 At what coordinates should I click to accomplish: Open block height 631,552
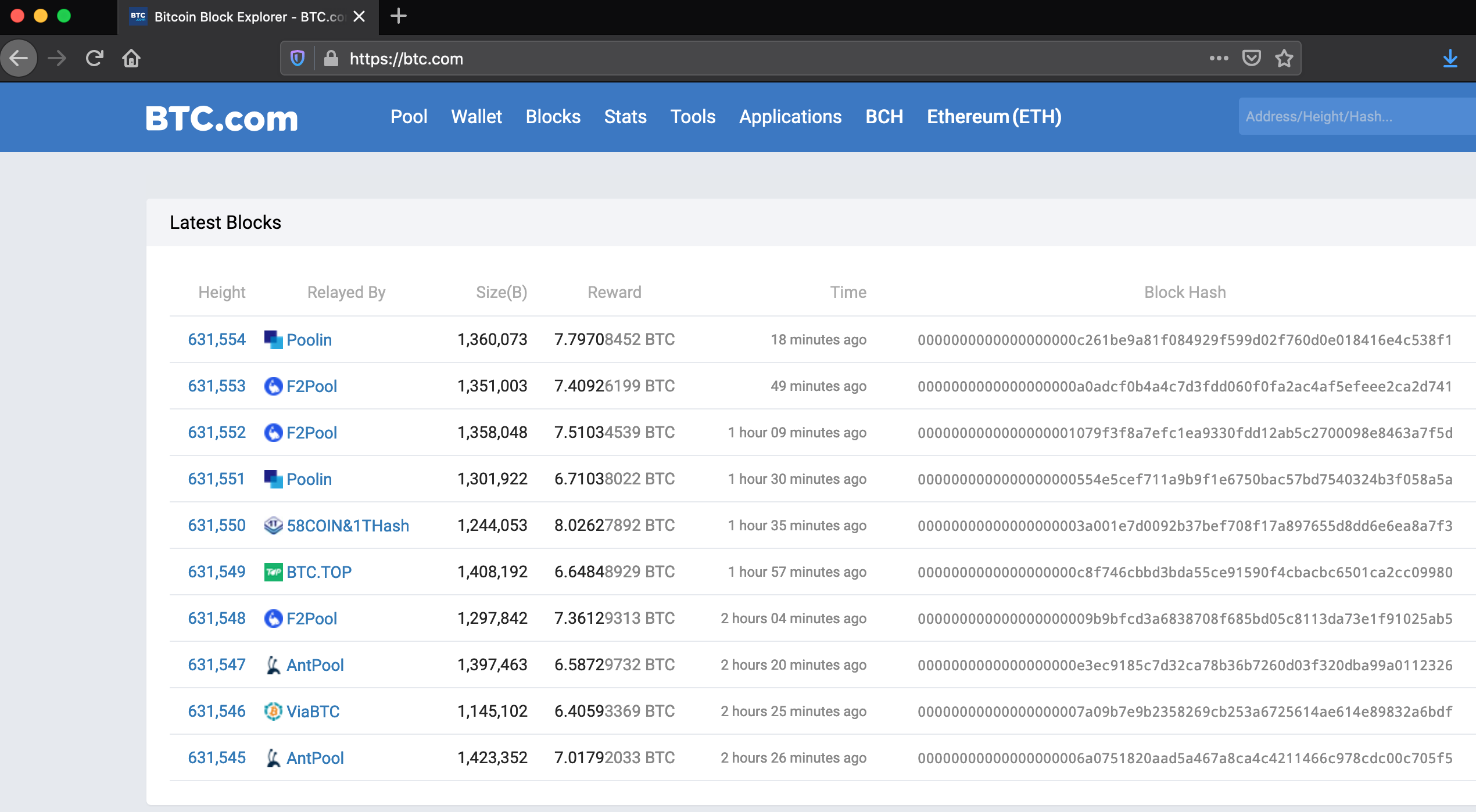pos(217,433)
